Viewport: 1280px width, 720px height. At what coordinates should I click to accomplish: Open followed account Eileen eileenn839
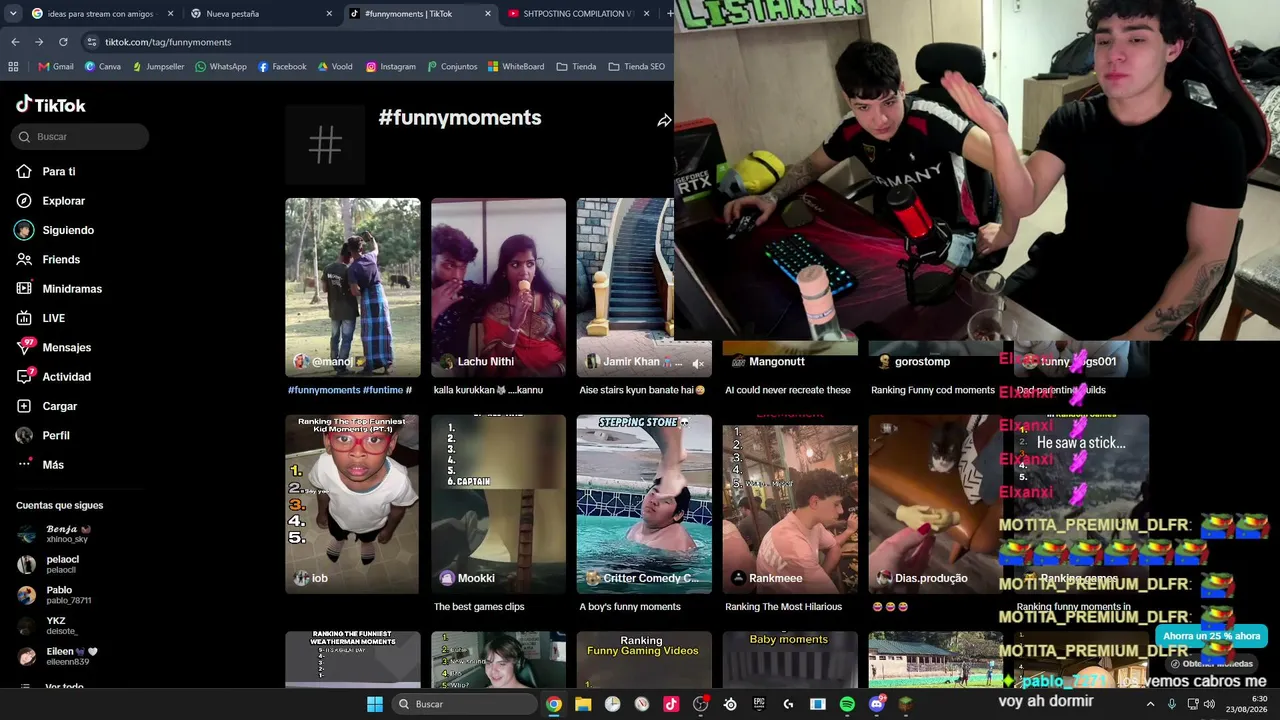pos(57,657)
